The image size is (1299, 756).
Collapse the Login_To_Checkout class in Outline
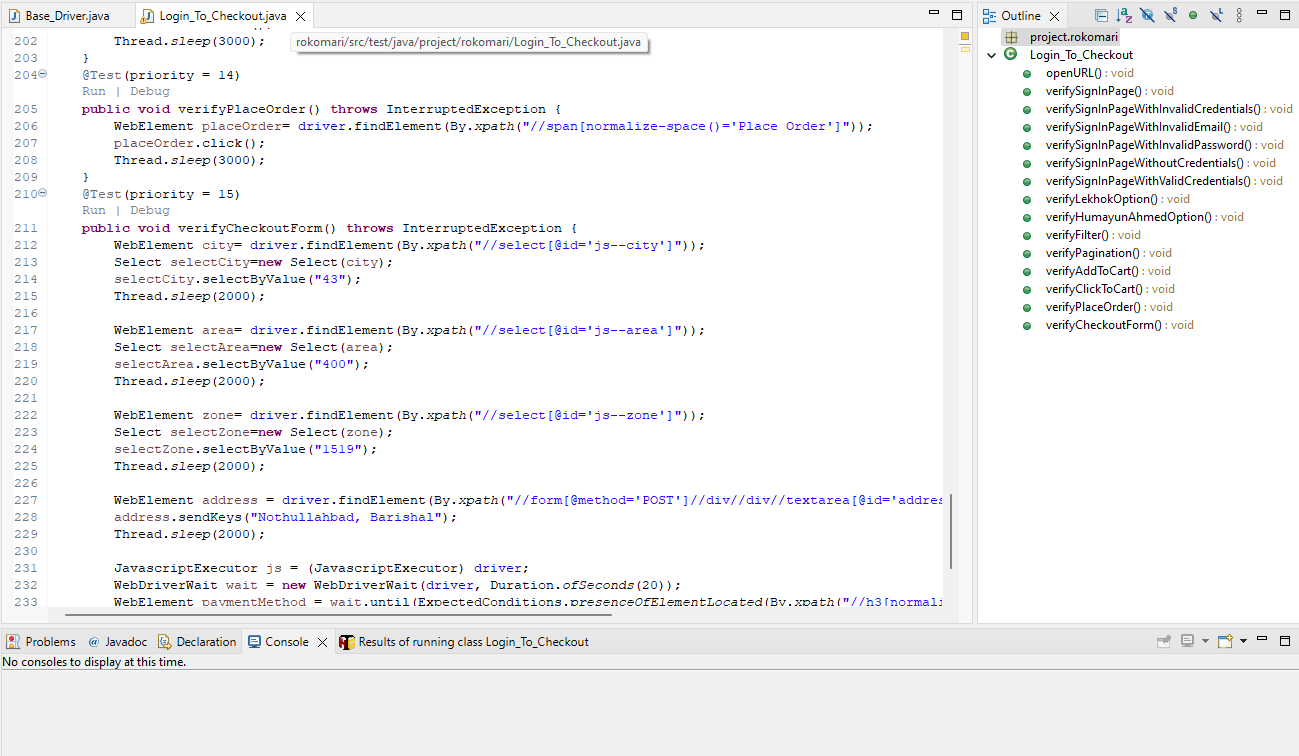(x=991, y=55)
